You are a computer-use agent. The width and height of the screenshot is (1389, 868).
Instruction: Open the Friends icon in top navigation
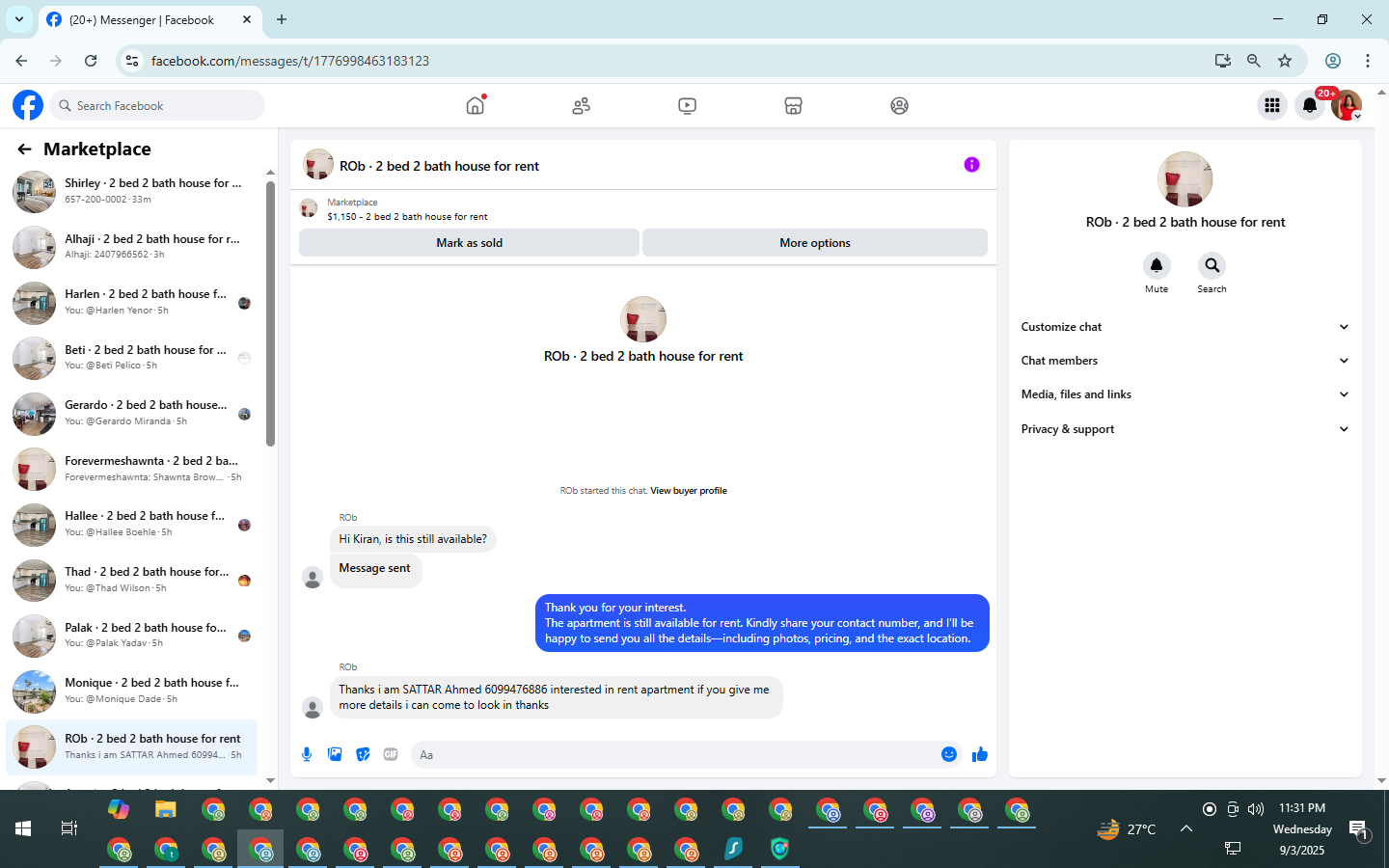click(581, 105)
